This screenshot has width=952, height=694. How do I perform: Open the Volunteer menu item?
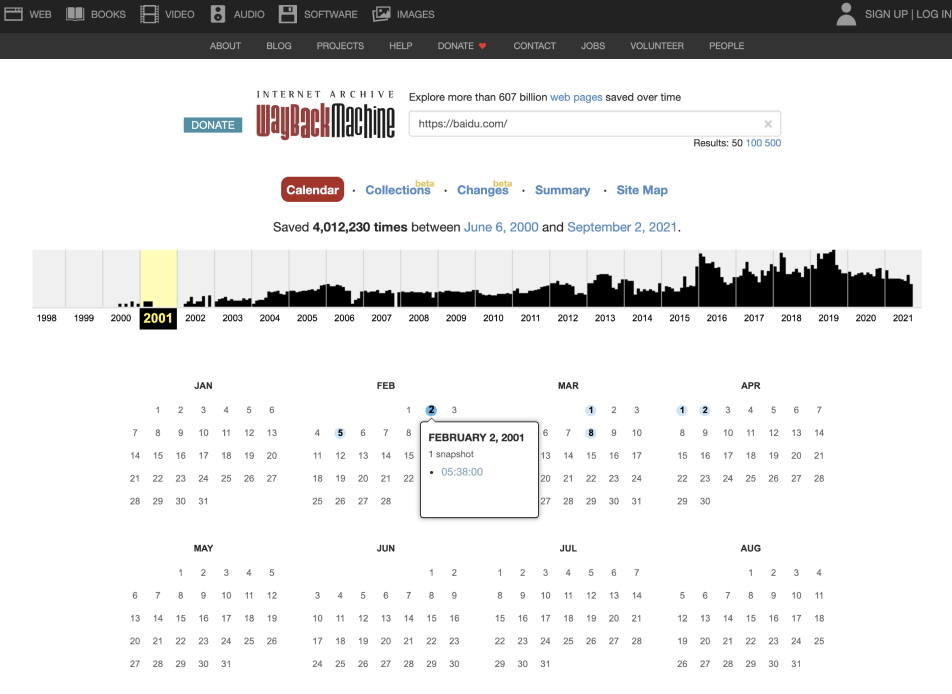pyautogui.click(x=657, y=46)
